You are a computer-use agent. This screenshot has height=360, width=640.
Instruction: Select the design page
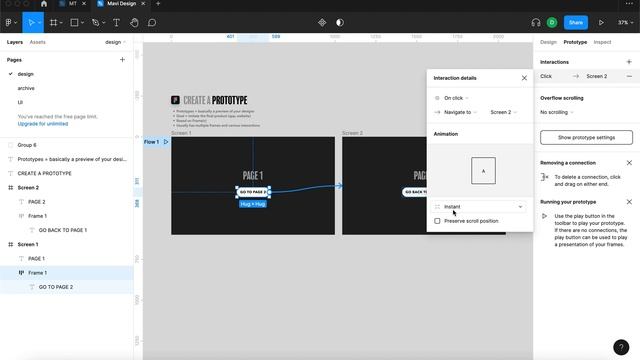coord(25,74)
